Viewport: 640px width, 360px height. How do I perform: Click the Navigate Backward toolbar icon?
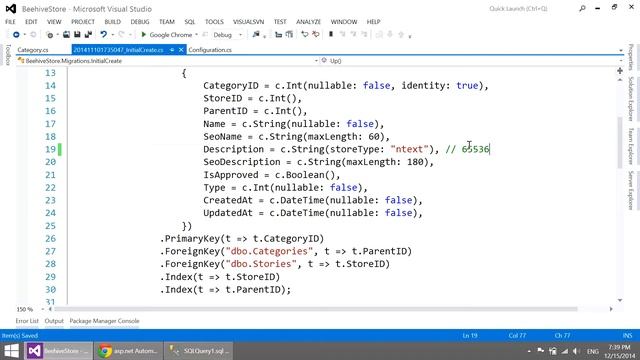point(16,35)
